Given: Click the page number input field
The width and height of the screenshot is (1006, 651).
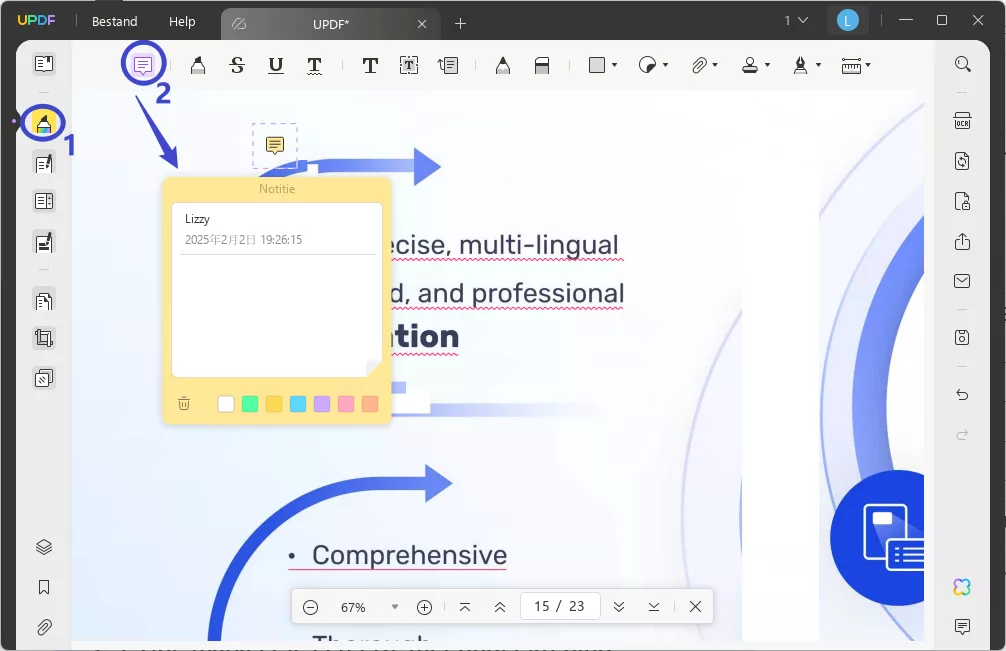Looking at the screenshot, I should [560, 606].
